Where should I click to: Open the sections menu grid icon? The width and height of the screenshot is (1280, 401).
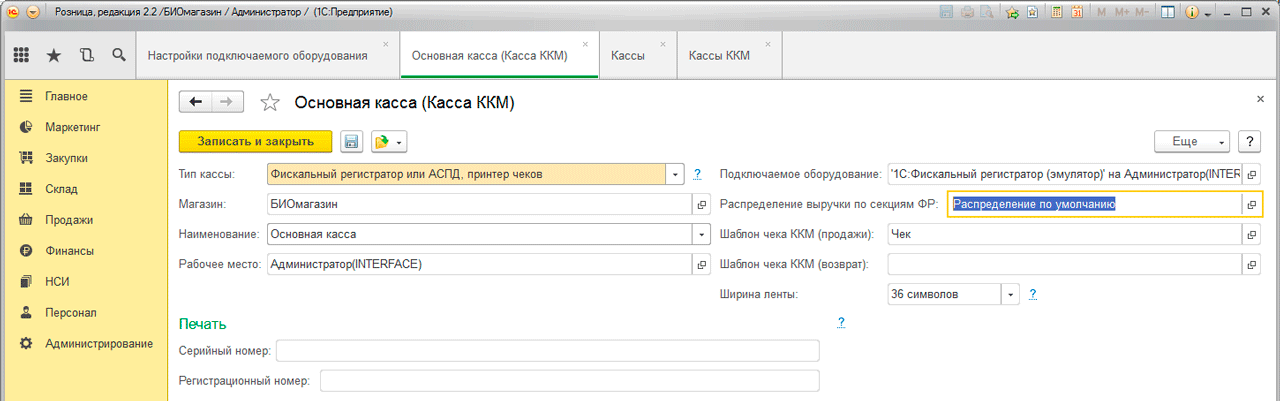pyautogui.click(x=21, y=55)
